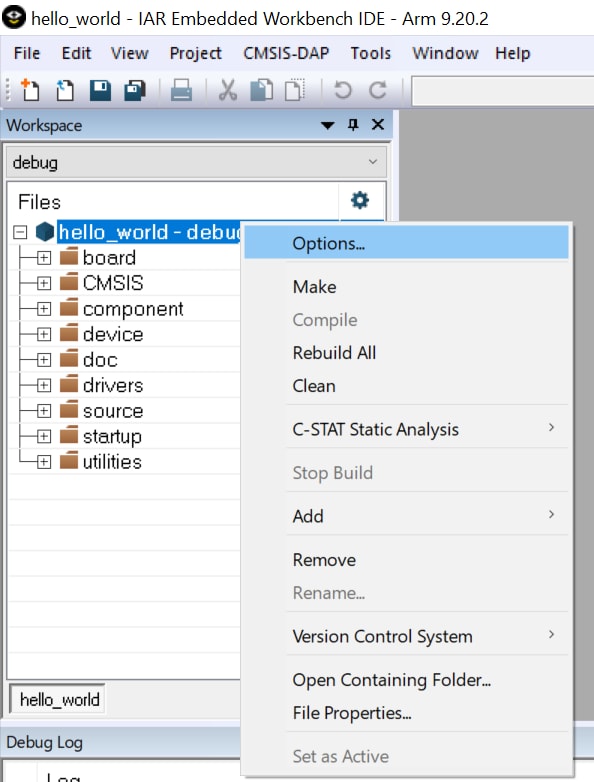The width and height of the screenshot is (594, 782).
Task: Close the Workspace panel
Action: 378,125
